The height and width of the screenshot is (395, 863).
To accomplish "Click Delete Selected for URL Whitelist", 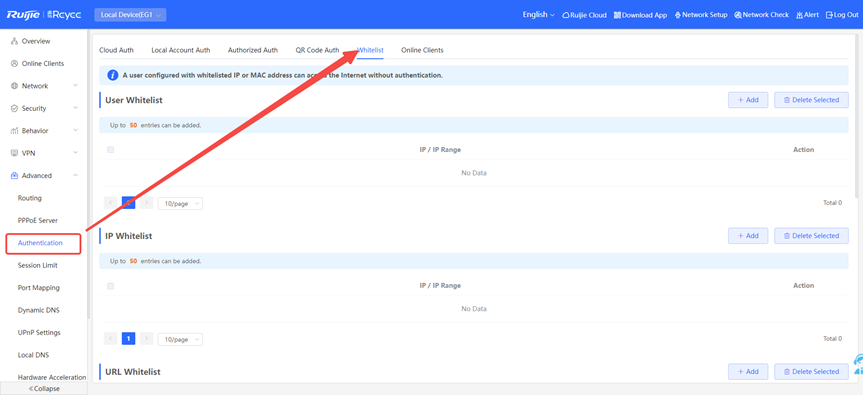I will 811,371.
